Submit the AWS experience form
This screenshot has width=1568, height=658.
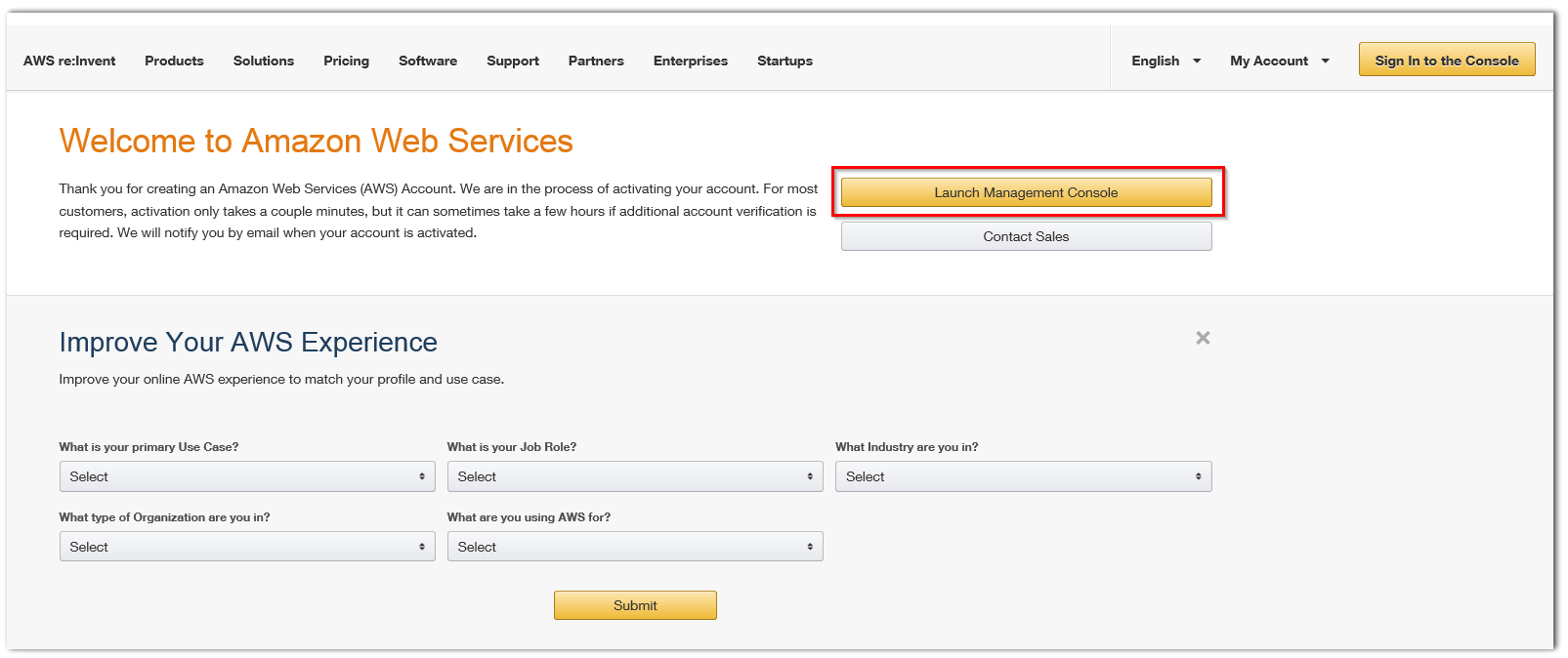[x=635, y=605]
